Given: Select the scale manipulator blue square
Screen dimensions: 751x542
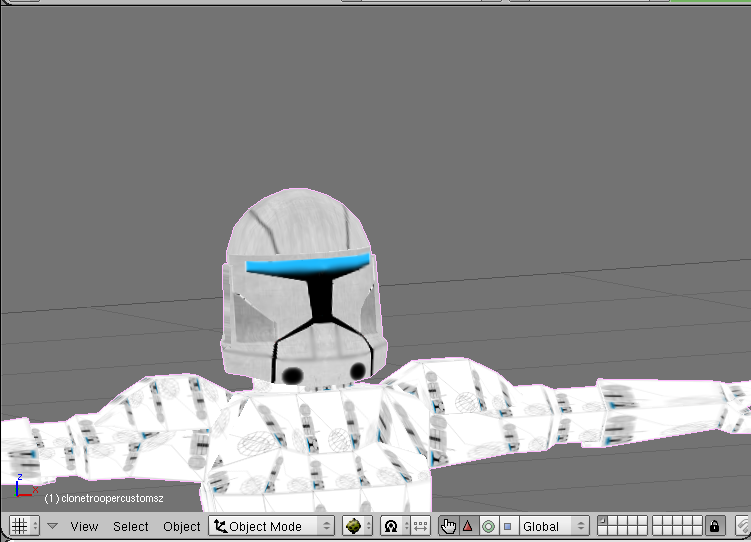Looking at the screenshot, I should tap(508, 526).
